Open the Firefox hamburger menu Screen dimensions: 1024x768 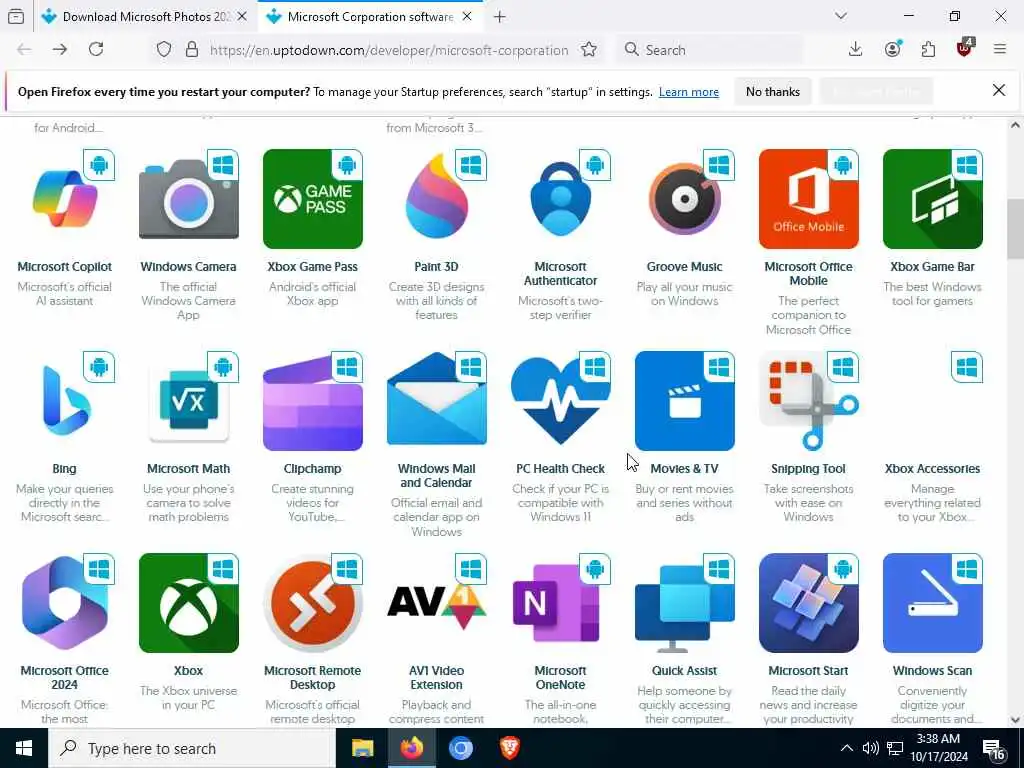[x=1000, y=49]
